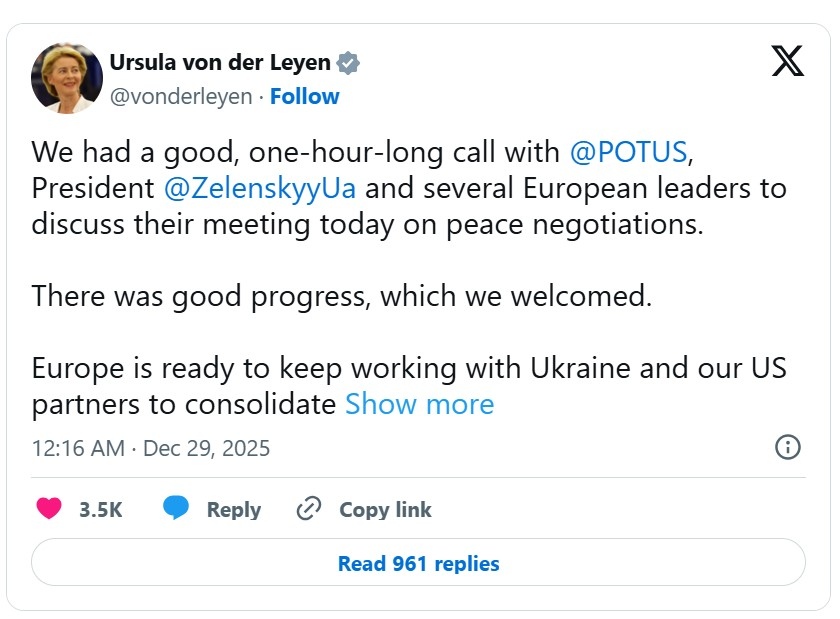840x619 pixels.
Task: Open the @POTUS mention
Action: pos(628,152)
